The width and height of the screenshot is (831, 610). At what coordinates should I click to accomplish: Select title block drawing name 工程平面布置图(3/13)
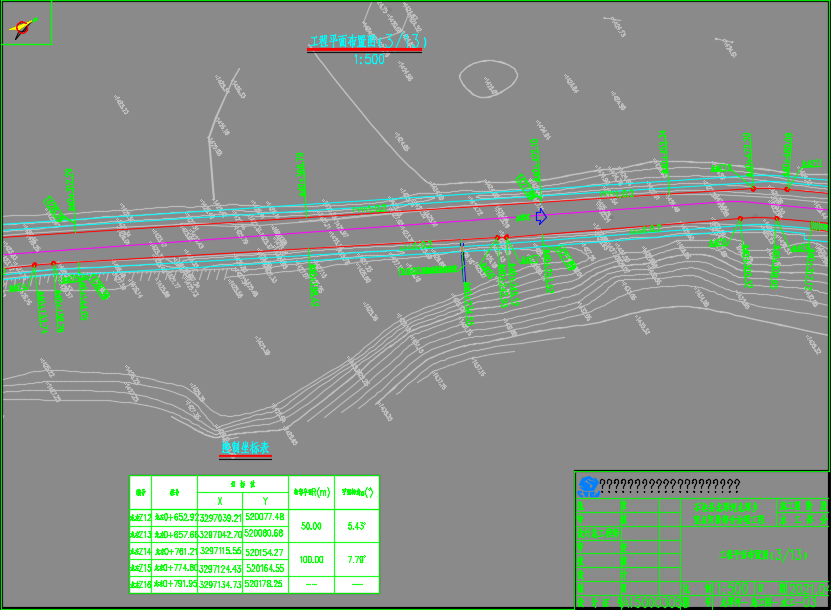coord(763,555)
